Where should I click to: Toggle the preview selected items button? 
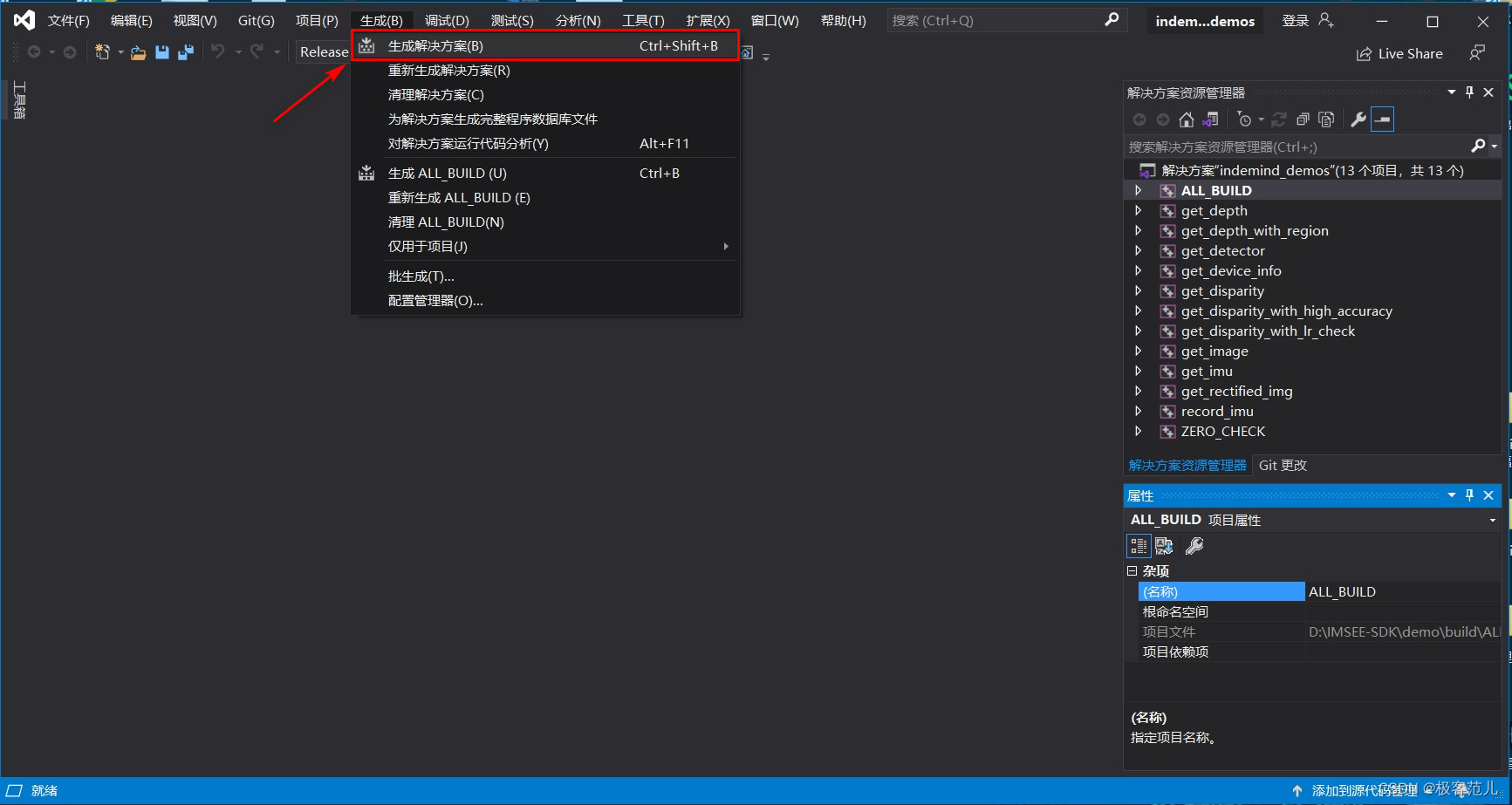tap(1383, 119)
